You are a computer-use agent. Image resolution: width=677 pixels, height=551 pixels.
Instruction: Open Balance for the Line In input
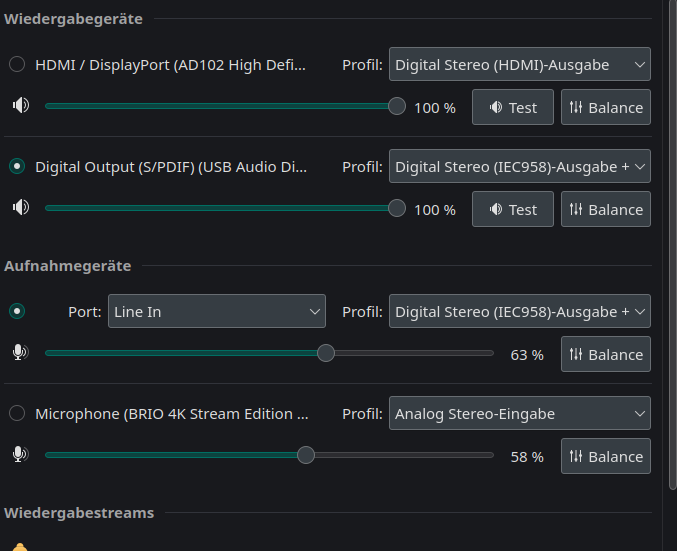[x=606, y=354]
